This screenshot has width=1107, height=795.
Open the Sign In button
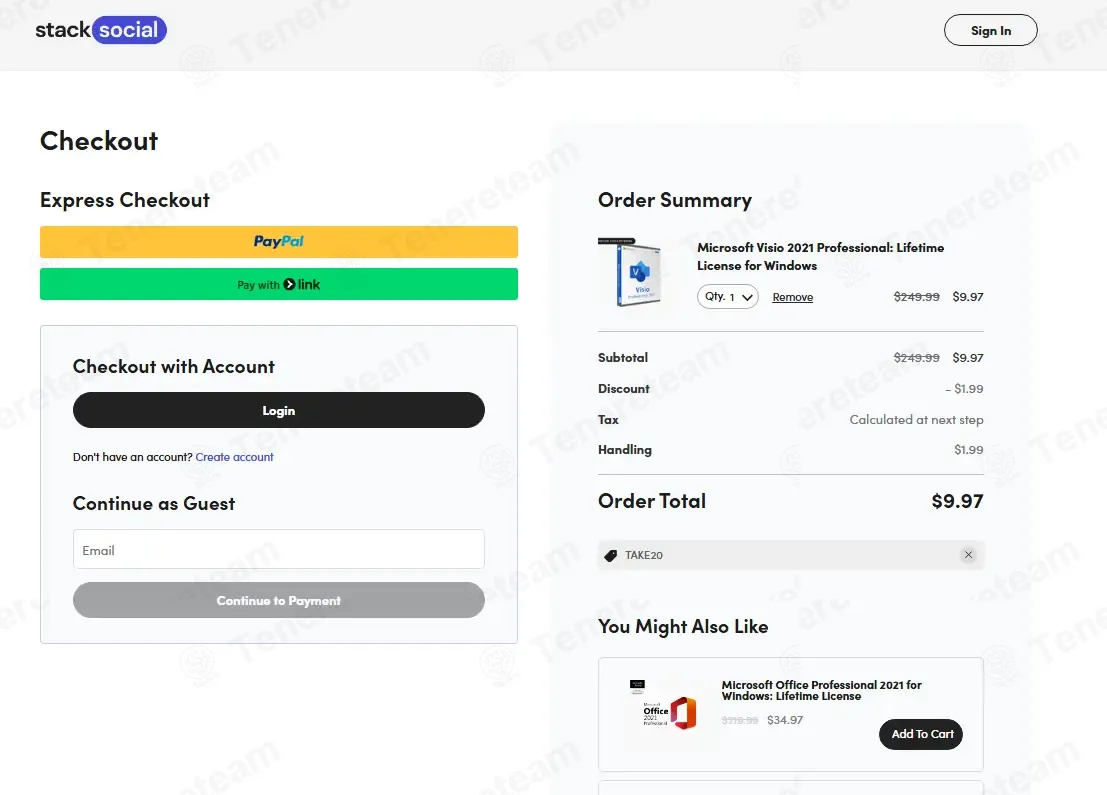click(991, 30)
